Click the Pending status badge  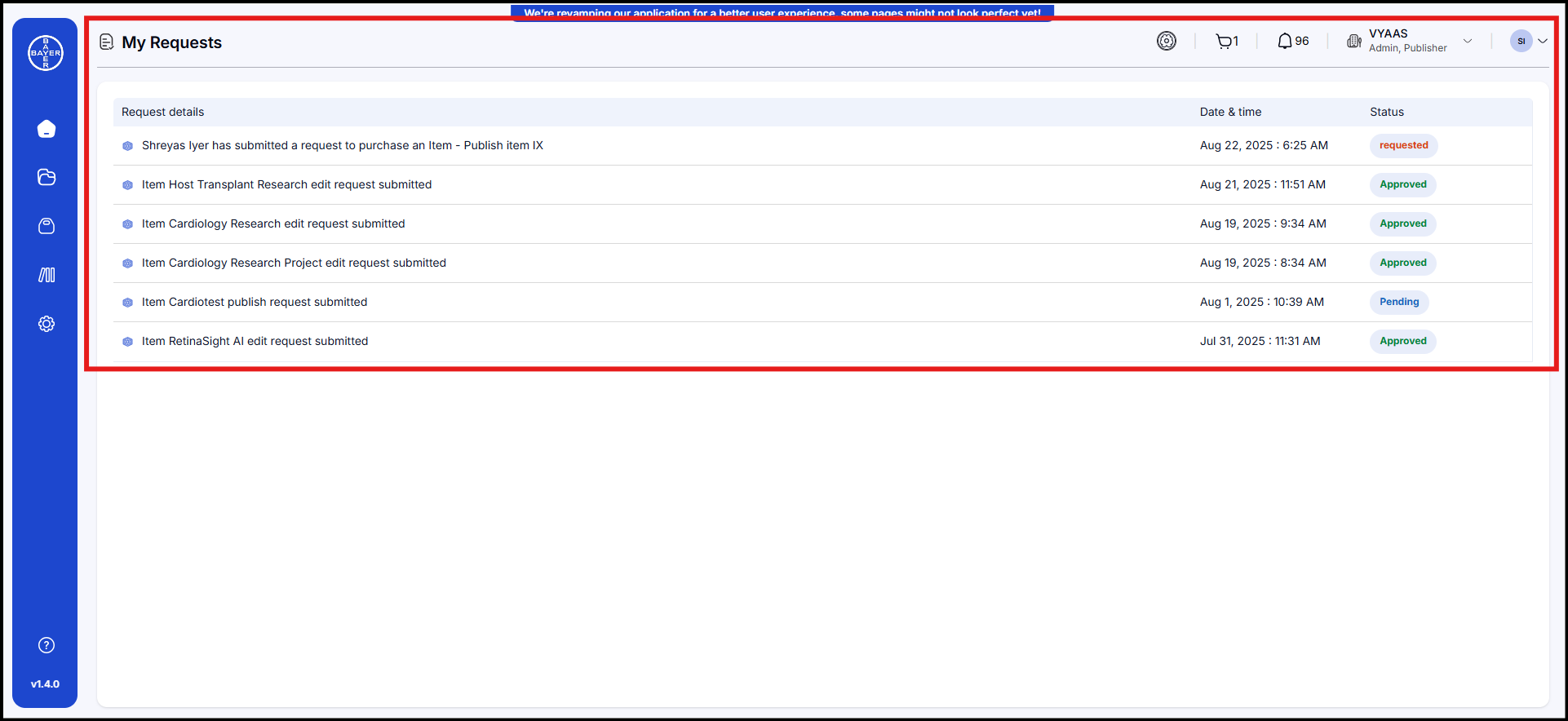1399,302
